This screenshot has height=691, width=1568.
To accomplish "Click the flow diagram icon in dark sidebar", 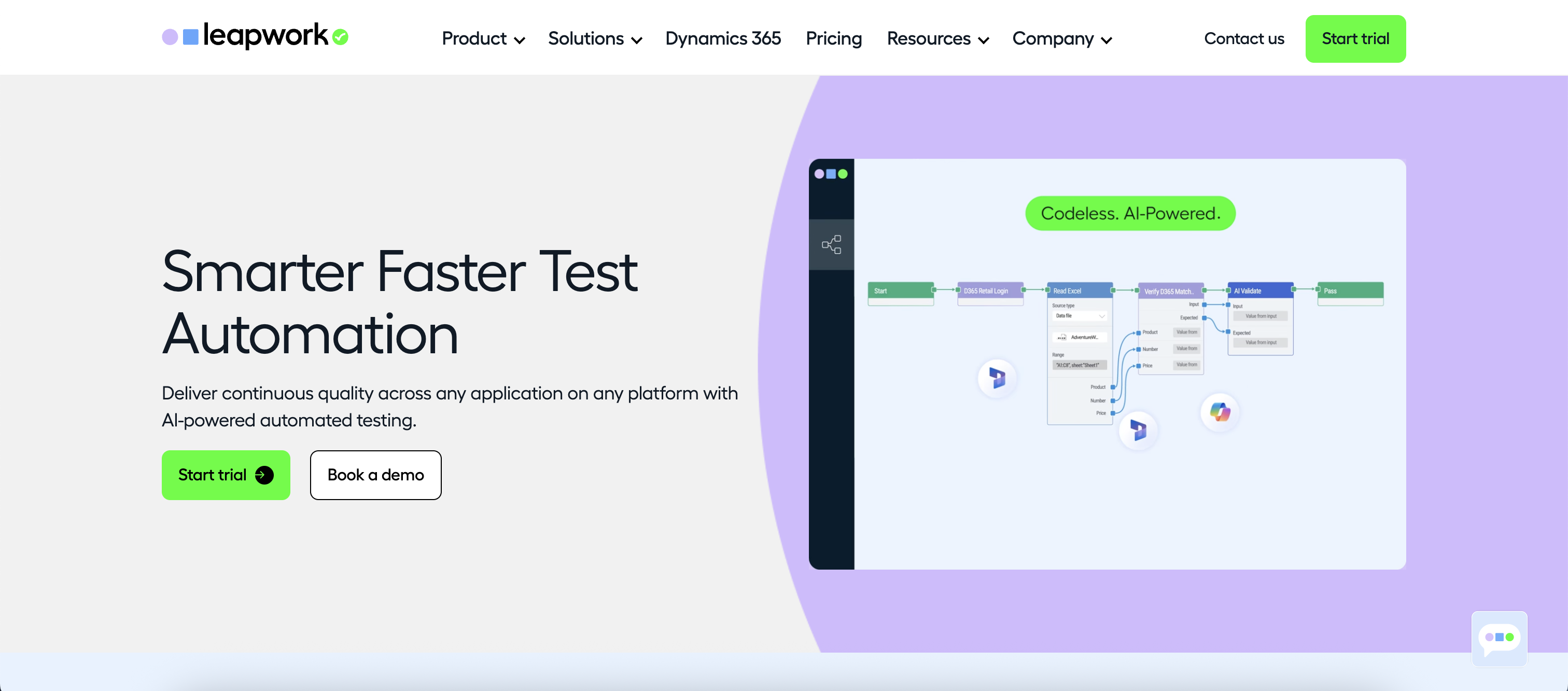I will (x=831, y=245).
